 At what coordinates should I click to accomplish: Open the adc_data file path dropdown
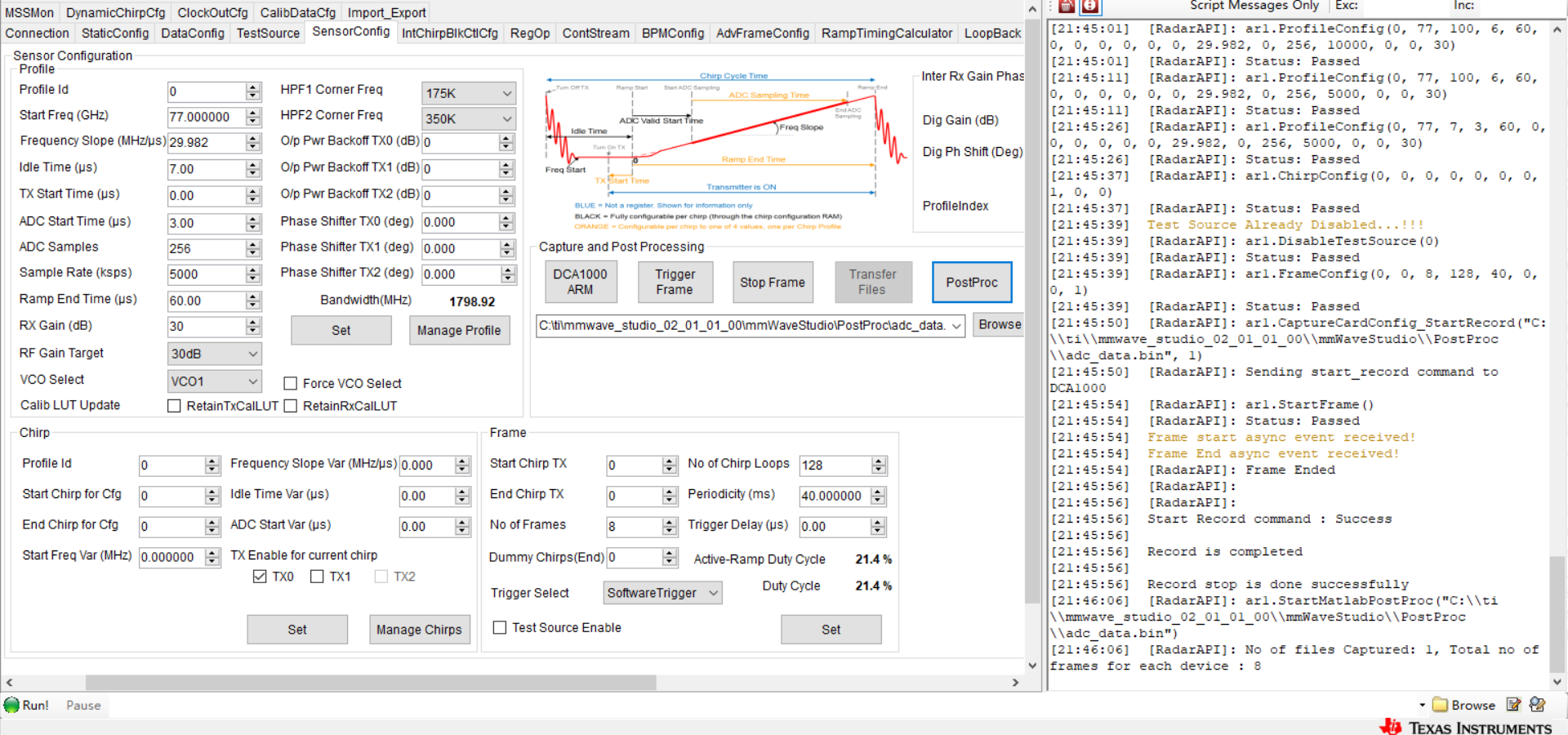955,326
